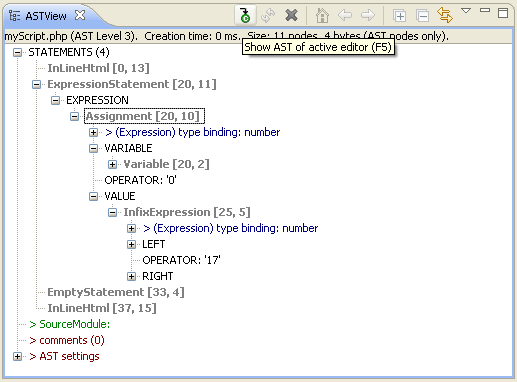This screenshot has height=382, width=517.
Task: Click the Forward arrow toolbar icon
Action: (368, 15)
